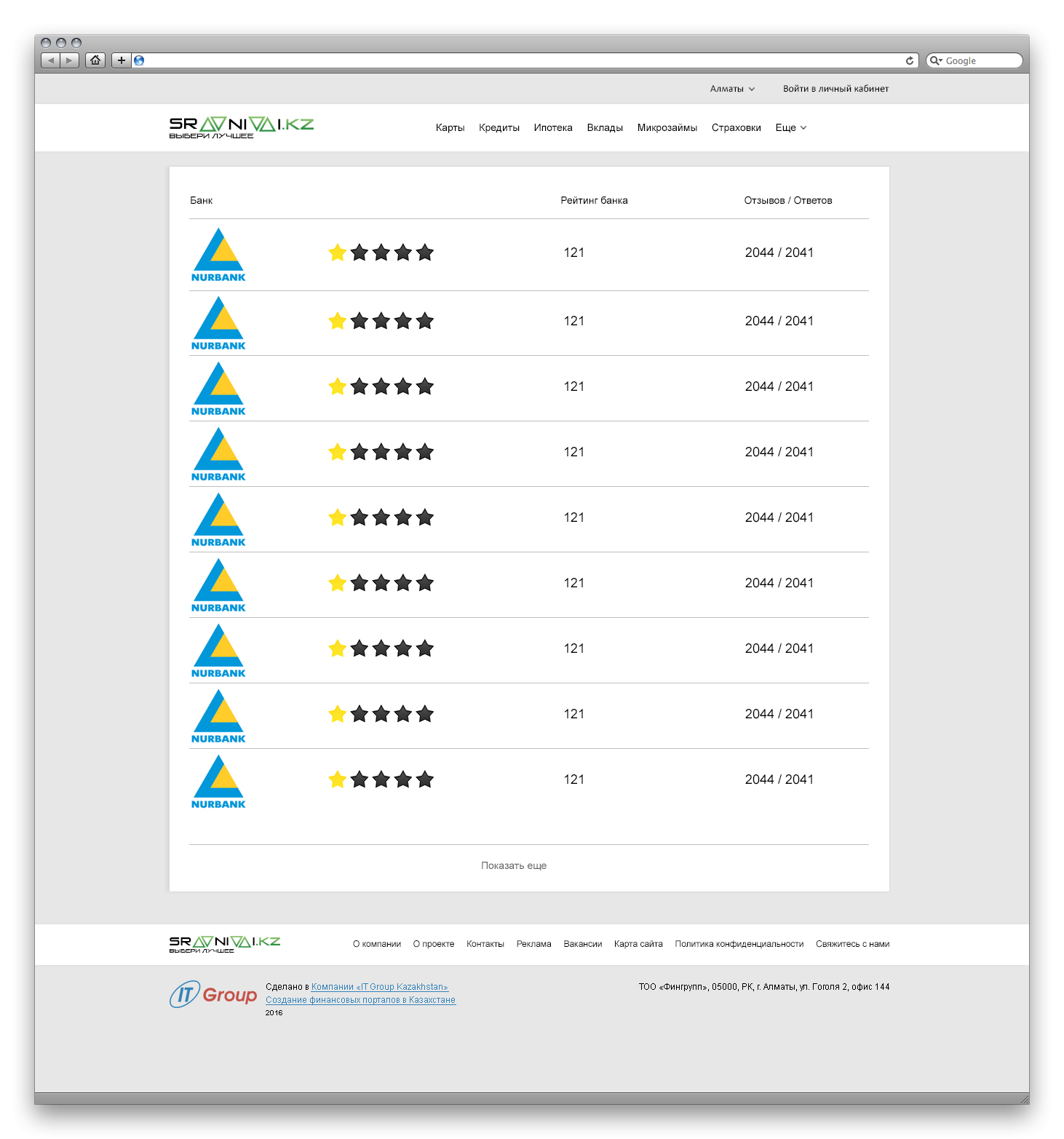This screenshot has height=1139, width=1064.
Task: Click the magnifier icon in Google search box
Action: [x=935, y=60]
